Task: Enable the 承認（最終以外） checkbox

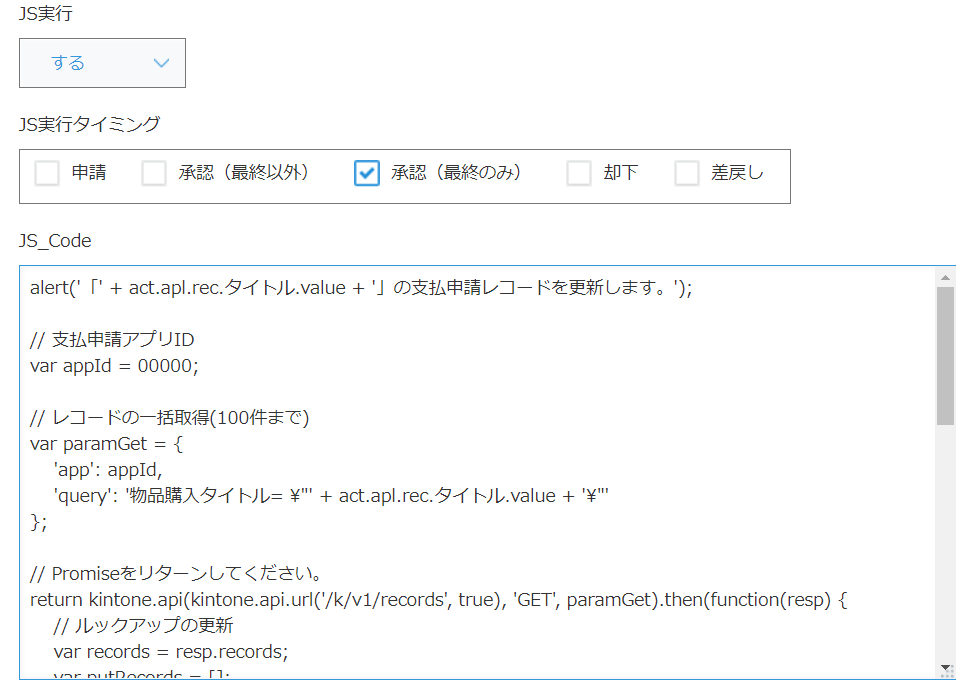Action: 154,174
